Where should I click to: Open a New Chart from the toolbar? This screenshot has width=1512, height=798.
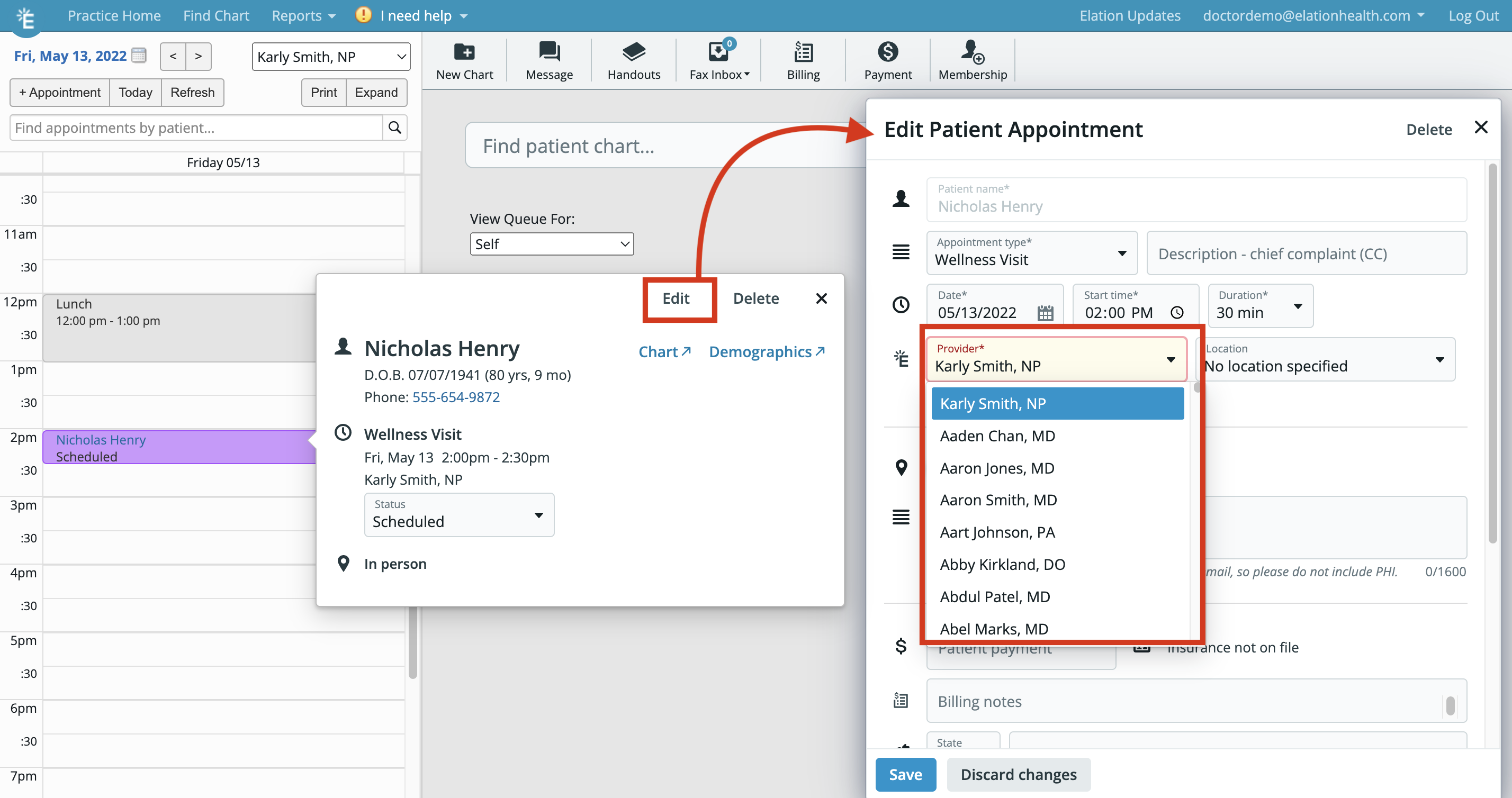click(464, 59)
